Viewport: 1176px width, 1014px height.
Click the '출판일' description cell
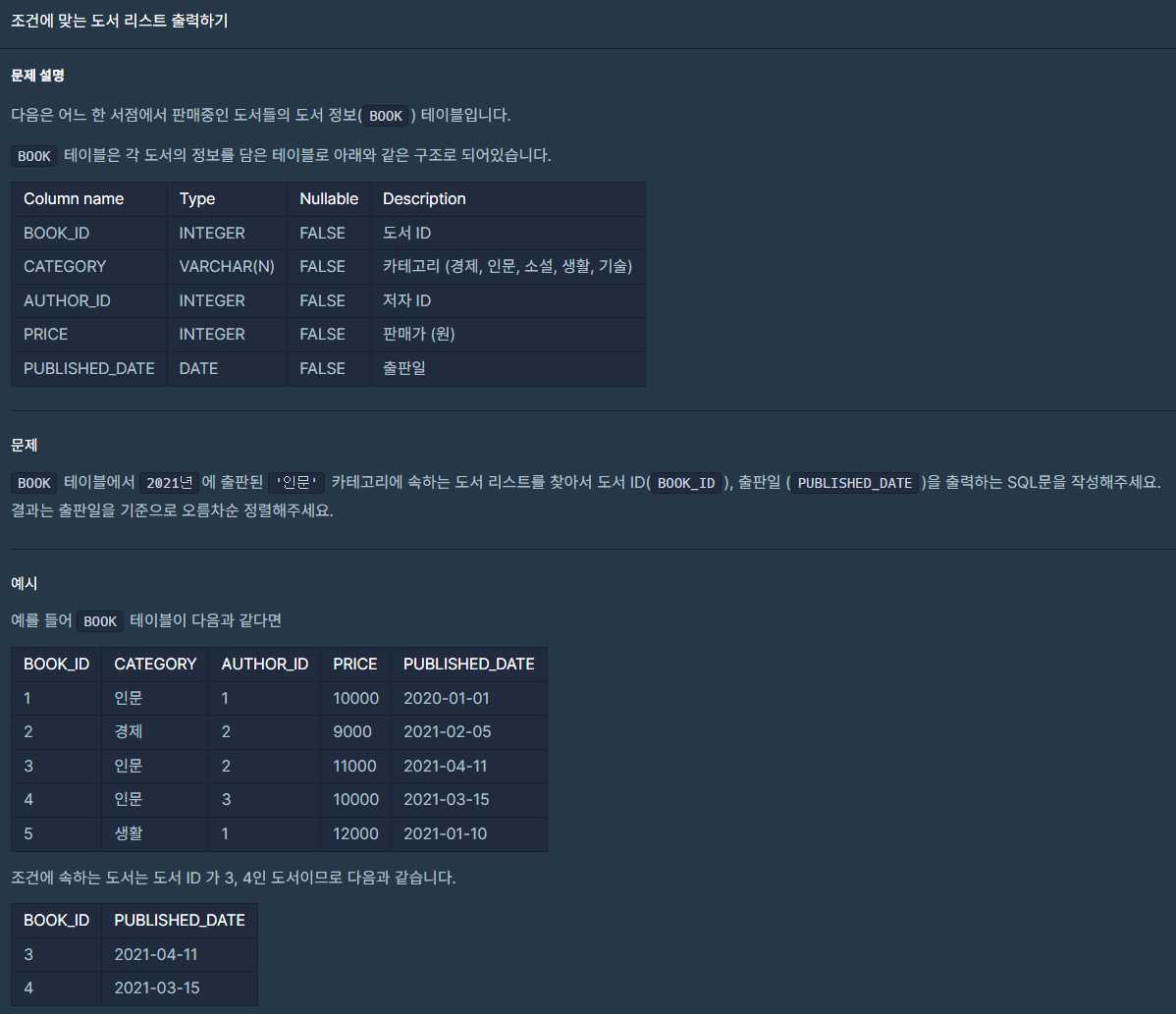(403, 369)
